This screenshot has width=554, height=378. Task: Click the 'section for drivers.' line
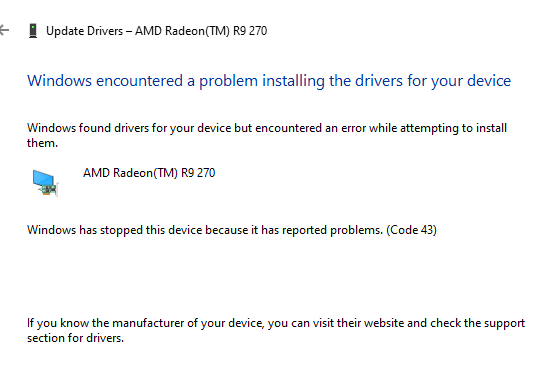[75, 338]
